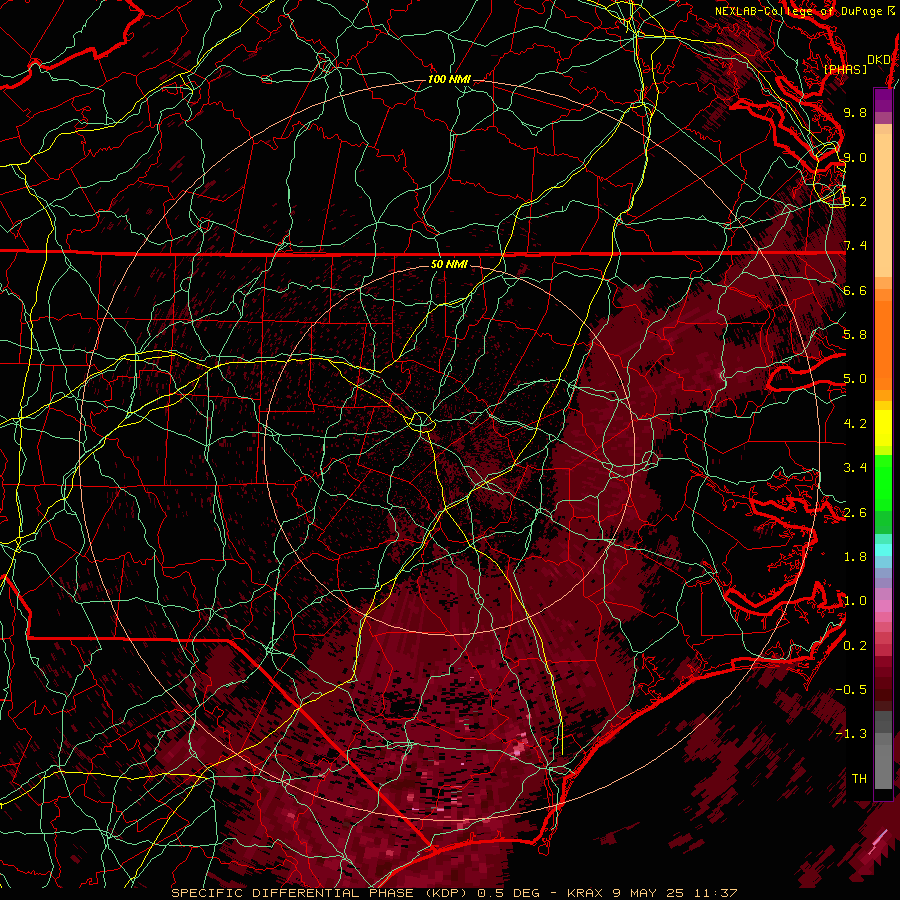900x900 pixels.
Task: Click the "(KDP)" product abbreviation text
Action: (444, 893)
